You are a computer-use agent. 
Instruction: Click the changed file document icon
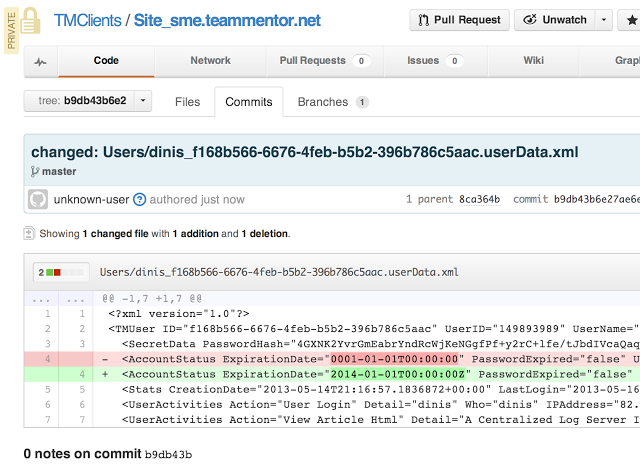tap(27, 233)
